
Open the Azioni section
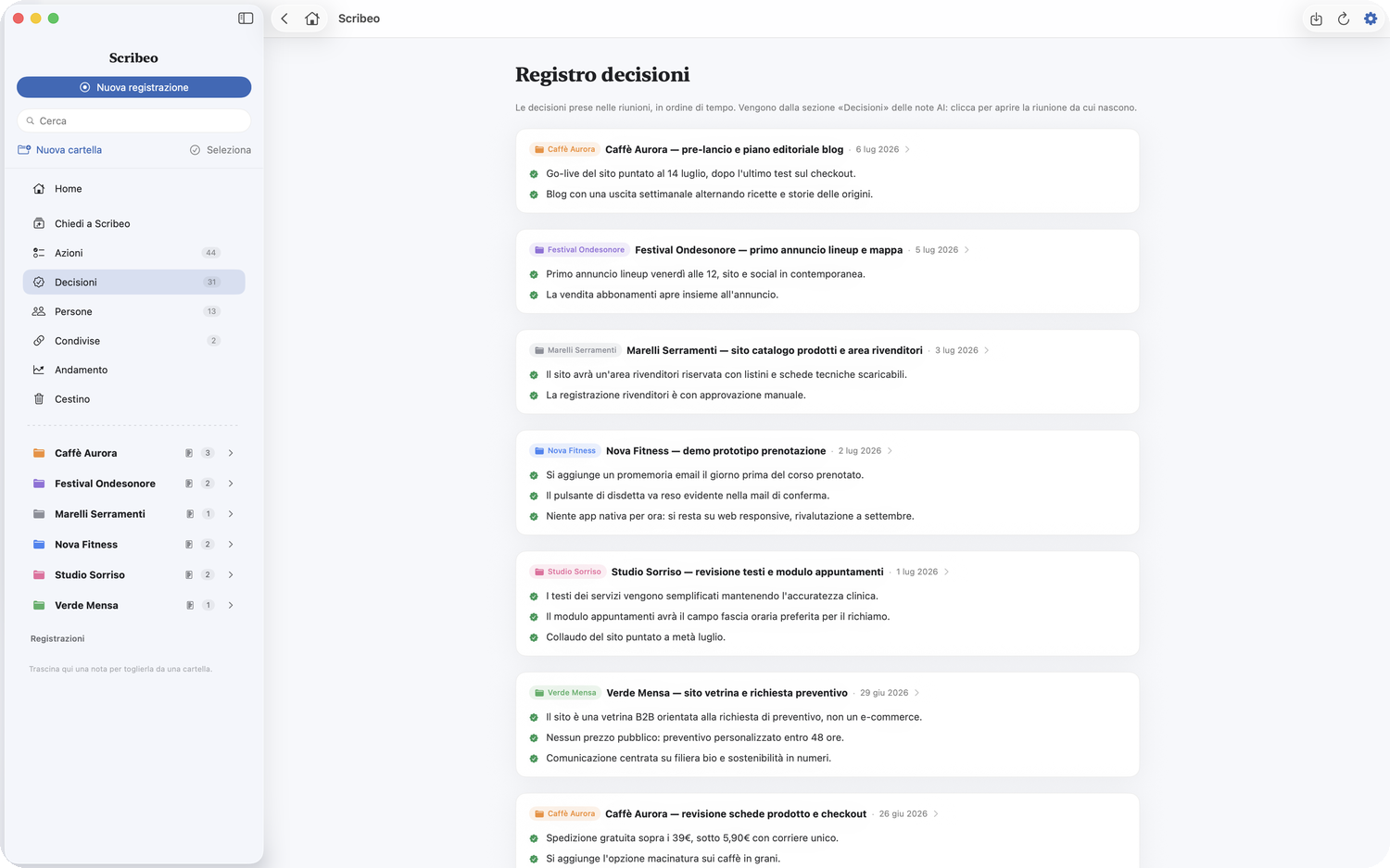point(133,253)
